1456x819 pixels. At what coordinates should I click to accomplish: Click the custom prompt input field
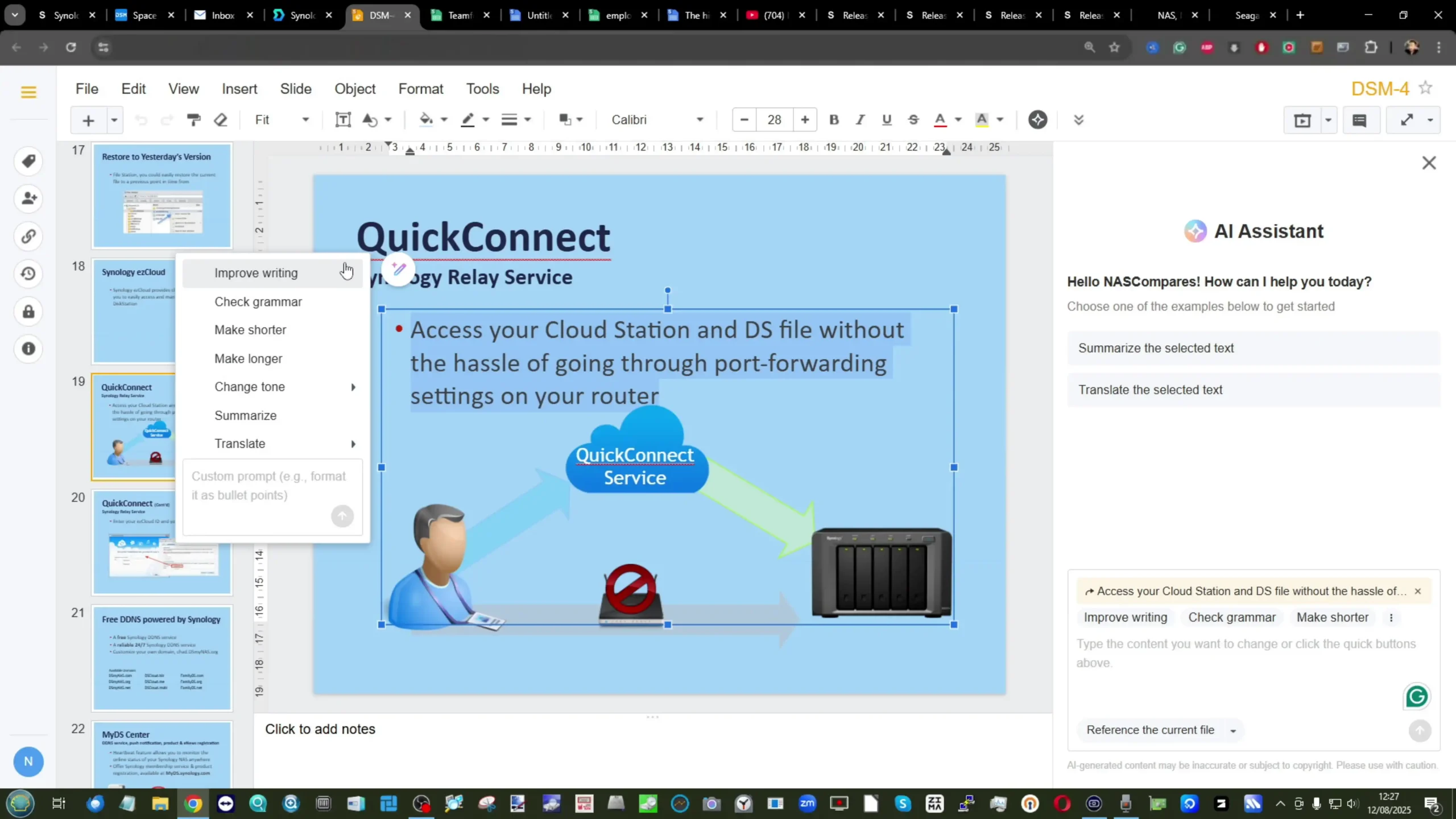click(x=272, y=497)
